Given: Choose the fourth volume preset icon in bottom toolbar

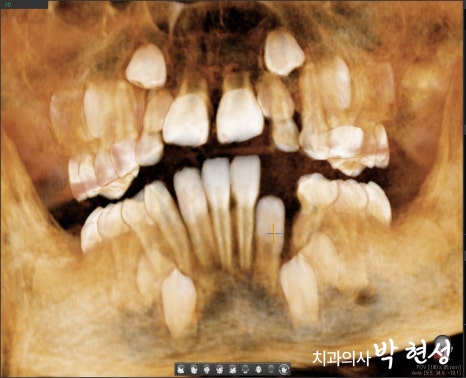Looking at the screenshot, I should (220, 369).
